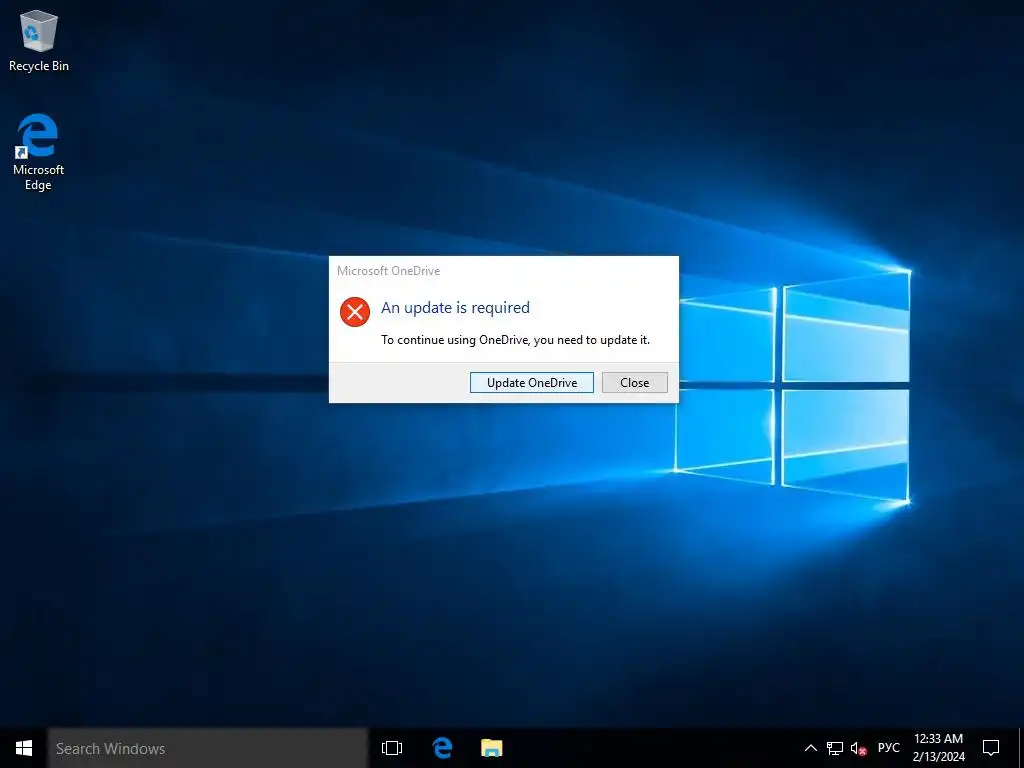Image resolution: width=1024 pixels, height=768 pixels.
Task: Open the Windows Start menu
Action: point(24,748)
